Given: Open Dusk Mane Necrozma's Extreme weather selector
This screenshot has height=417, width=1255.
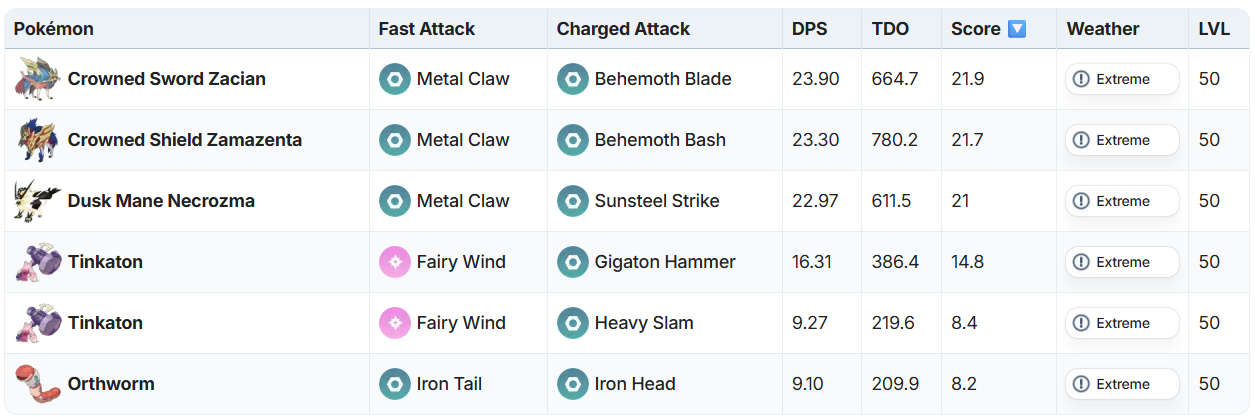Looking at the screenshot, I should tap(1121, 201).
